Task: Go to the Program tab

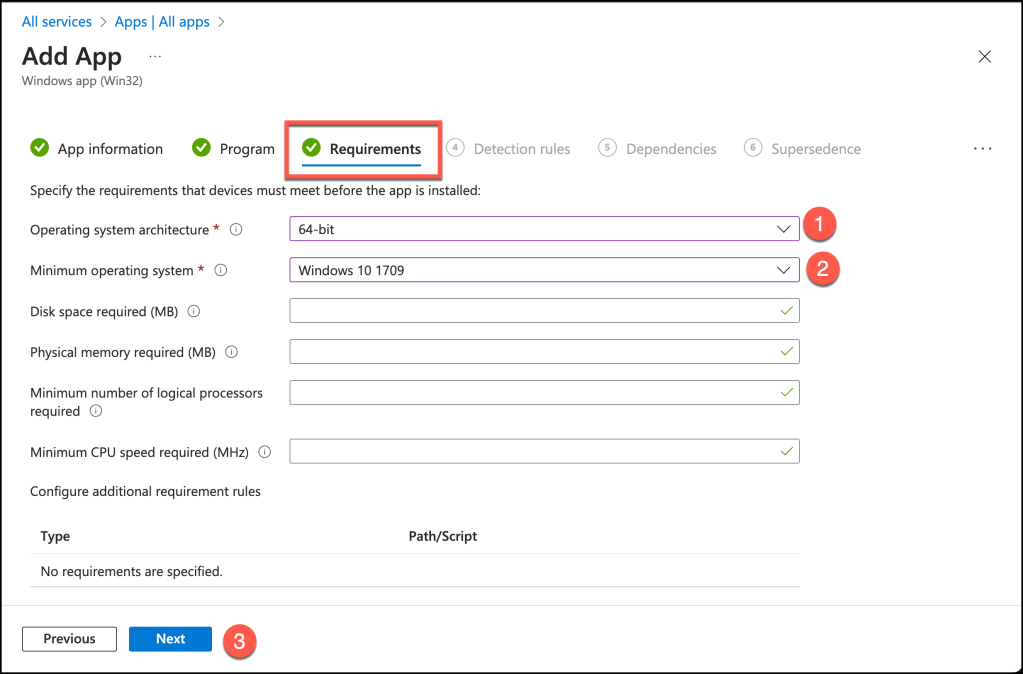Action: coord(234,149)
